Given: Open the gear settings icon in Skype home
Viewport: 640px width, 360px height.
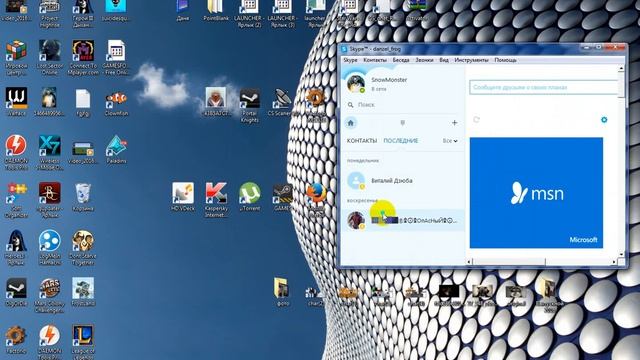Looking at the screenshot, I should [x=604, y=120].
